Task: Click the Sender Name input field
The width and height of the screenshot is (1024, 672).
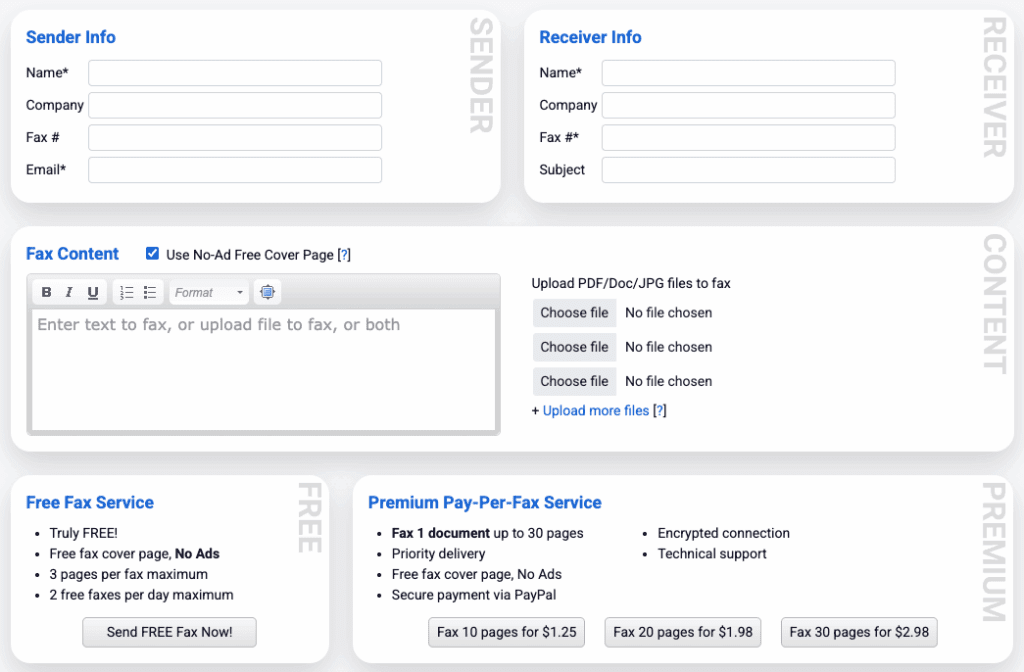Action: pos(234,72)
